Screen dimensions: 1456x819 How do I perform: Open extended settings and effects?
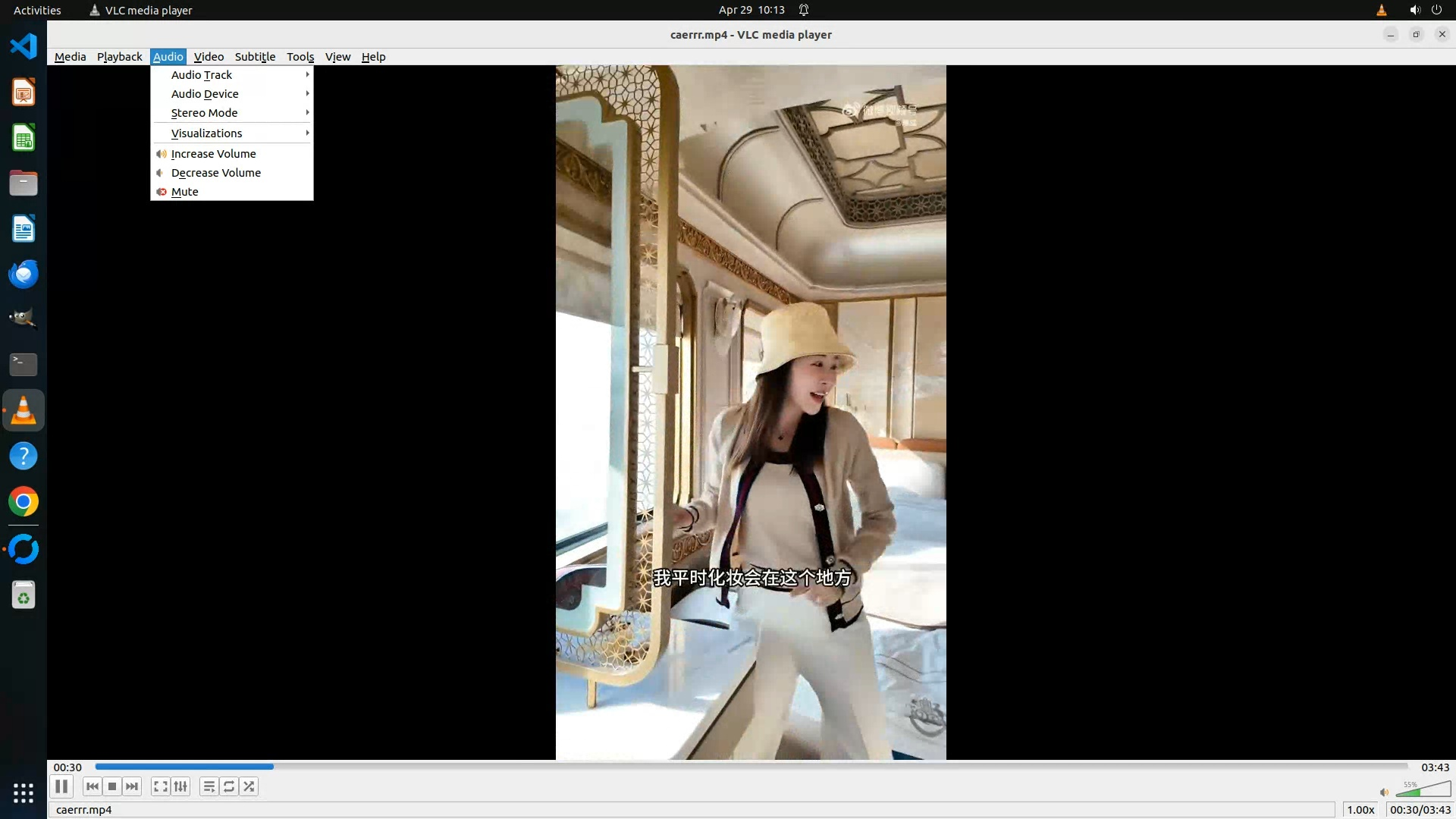click(x=180, y=786)
